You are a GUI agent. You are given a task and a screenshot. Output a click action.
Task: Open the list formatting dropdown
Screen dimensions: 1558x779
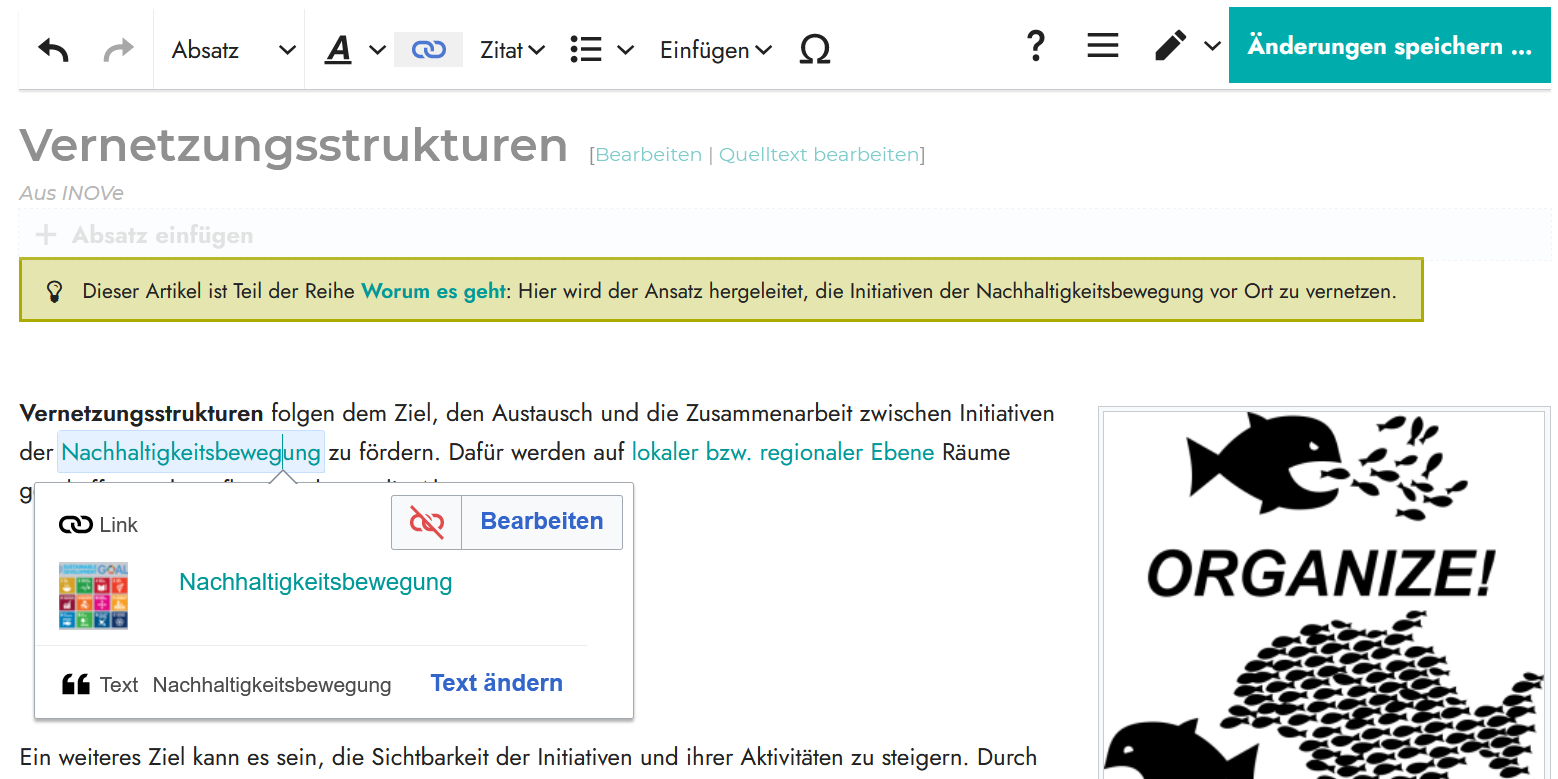click(x=601, y=50)
